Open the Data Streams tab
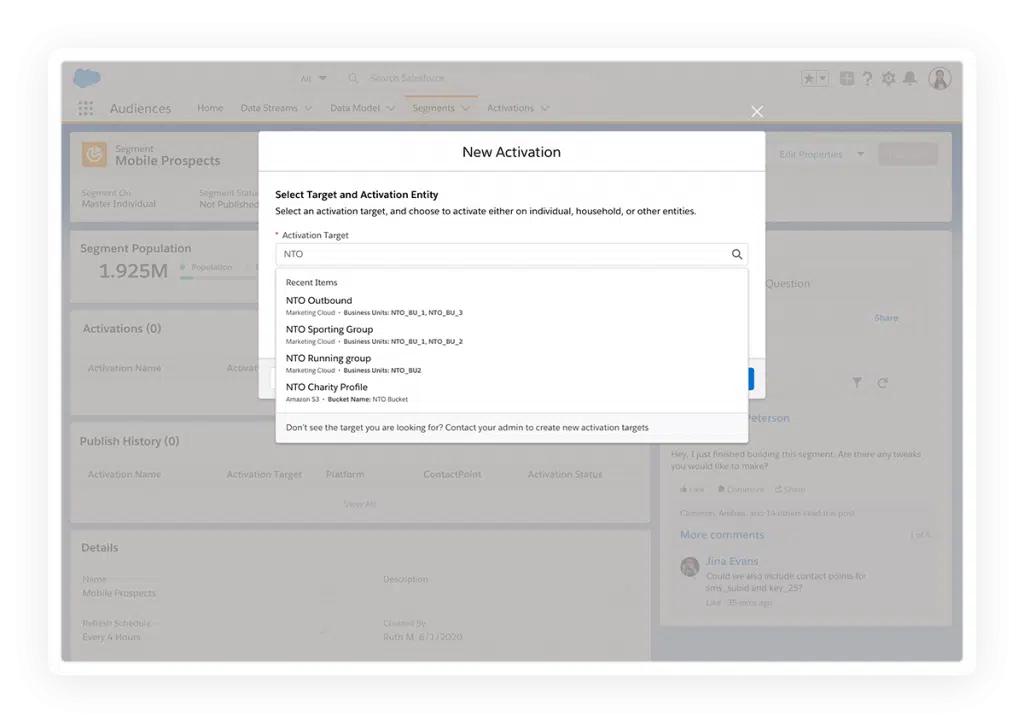Screen dimensions: 1024x723 (x=269, y=108)
